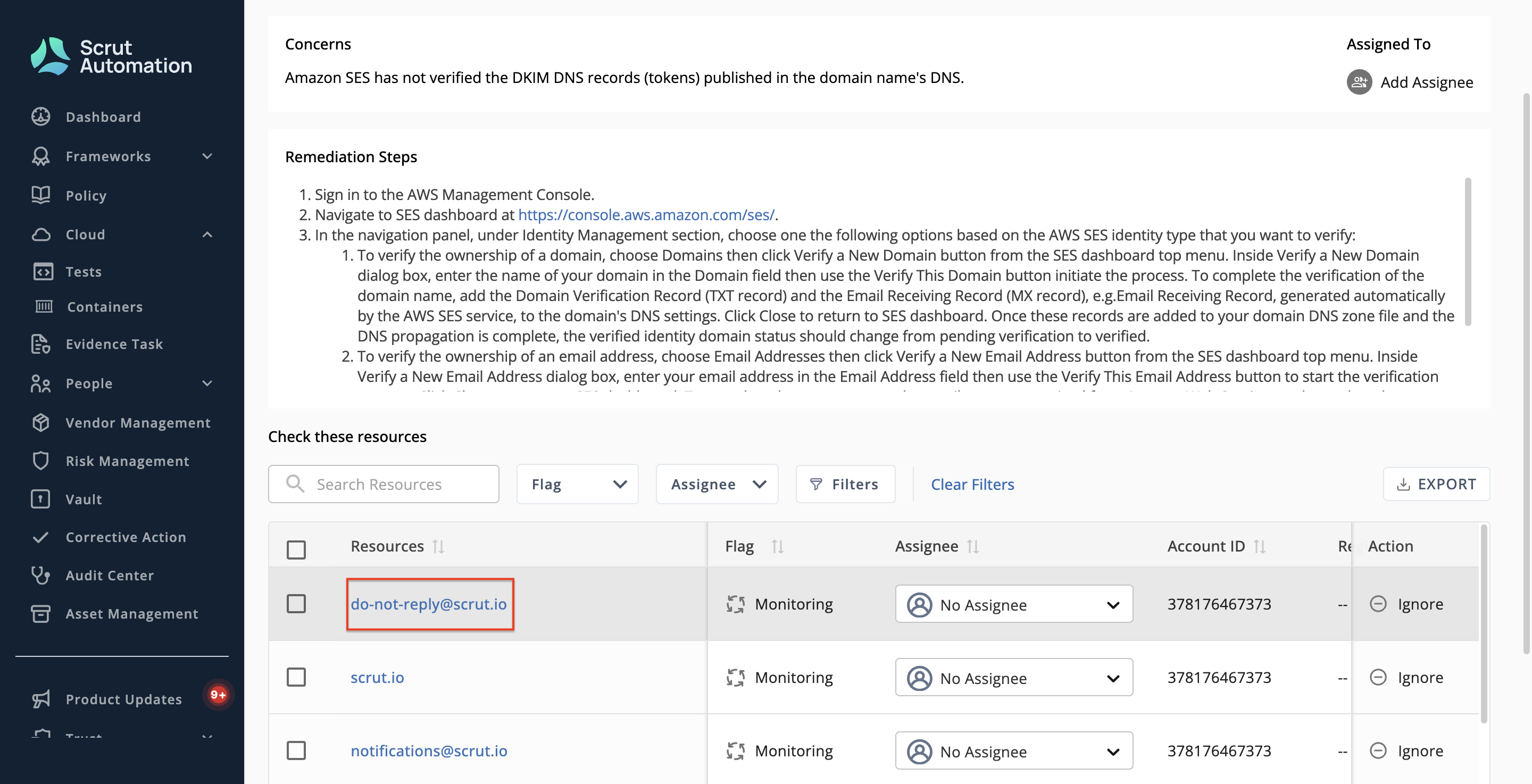Click the Containers icon
Image resolution: width=1532 pixels, height=784 pixels.
pos(44,306)
